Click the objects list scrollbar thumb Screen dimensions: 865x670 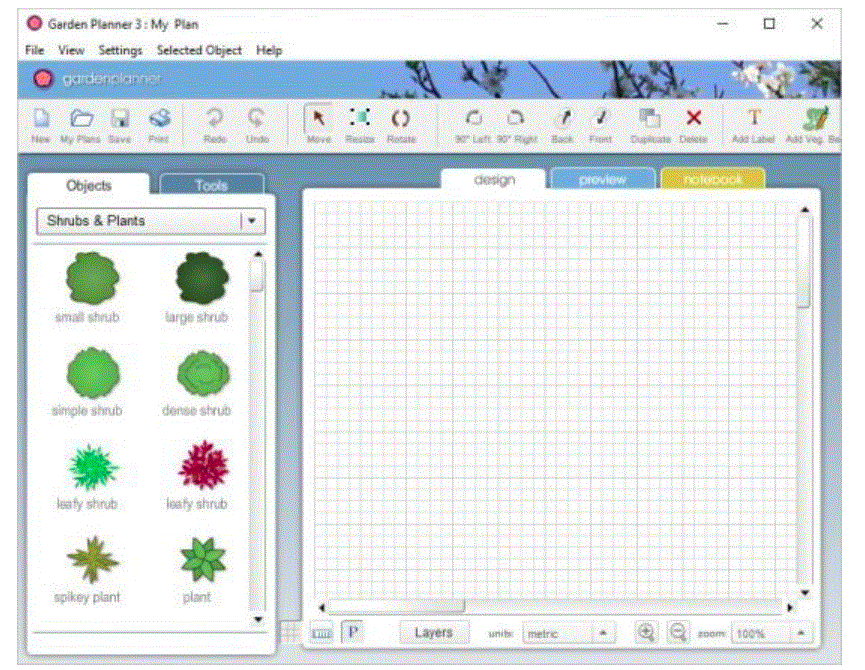click(x=257, y=275)
